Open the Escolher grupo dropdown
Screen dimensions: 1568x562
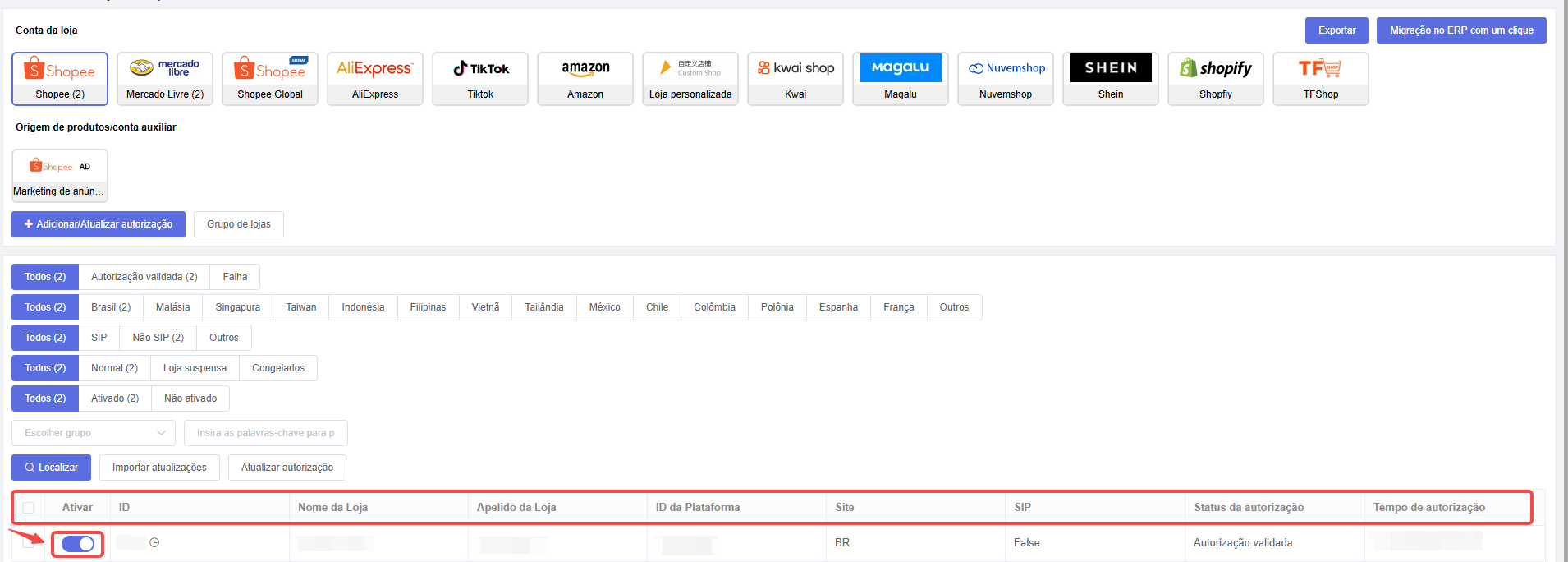pyautogui.click(x=94, y=433)
